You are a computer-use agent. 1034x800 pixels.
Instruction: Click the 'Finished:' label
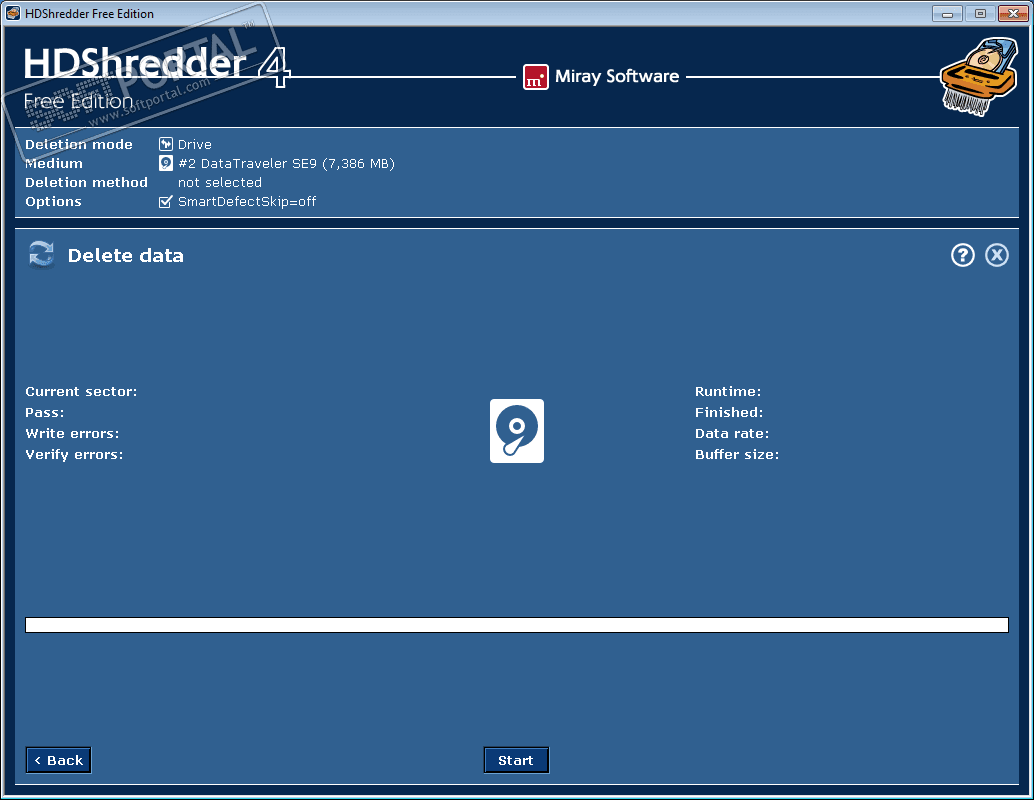click(x=729, y=413)
